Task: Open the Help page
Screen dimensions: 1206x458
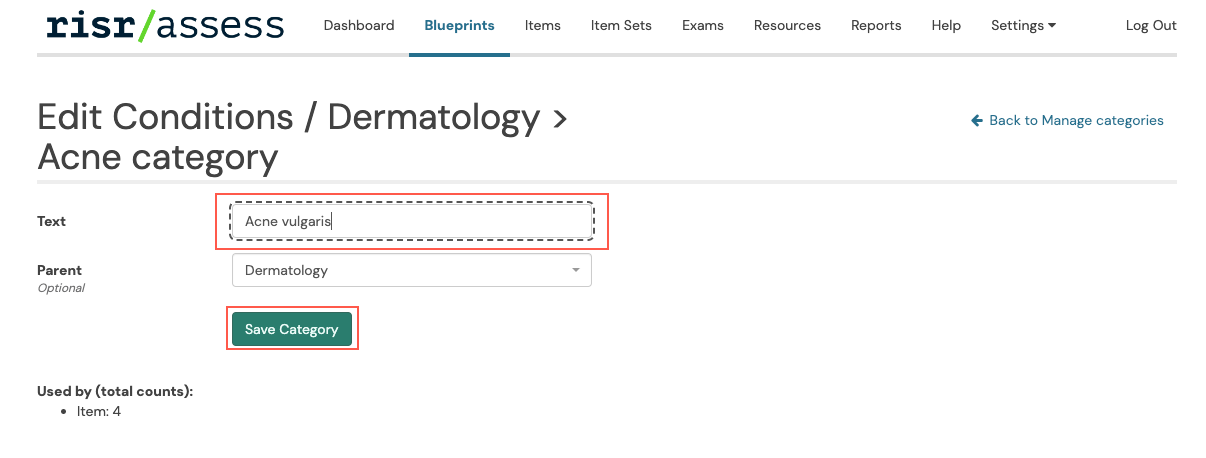Action: coord(946,25)
